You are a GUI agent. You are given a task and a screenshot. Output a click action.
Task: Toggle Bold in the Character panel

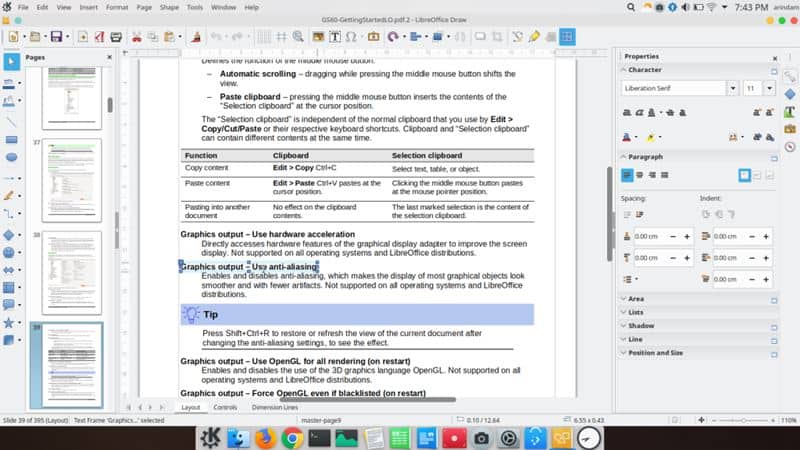[x=627, y=113]
